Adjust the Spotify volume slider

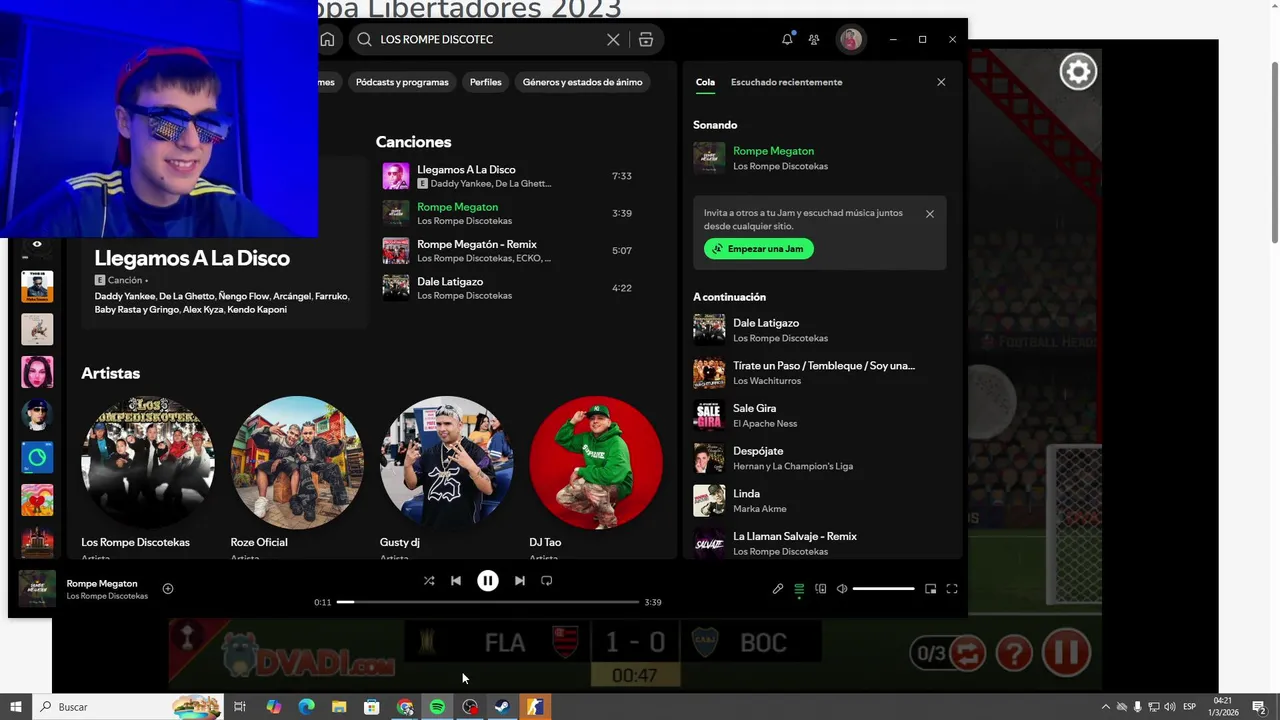pyautogui.click(x=883, y=589)
